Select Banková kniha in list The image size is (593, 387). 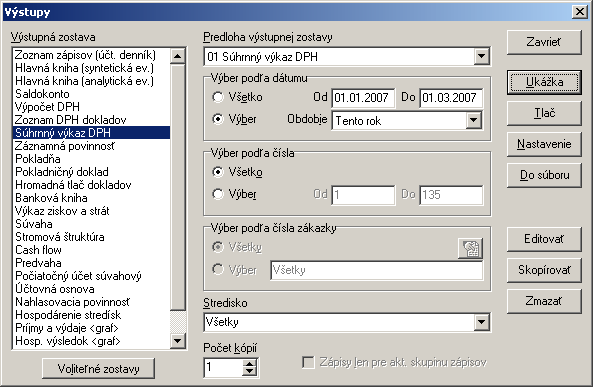(x=92, y=198)
